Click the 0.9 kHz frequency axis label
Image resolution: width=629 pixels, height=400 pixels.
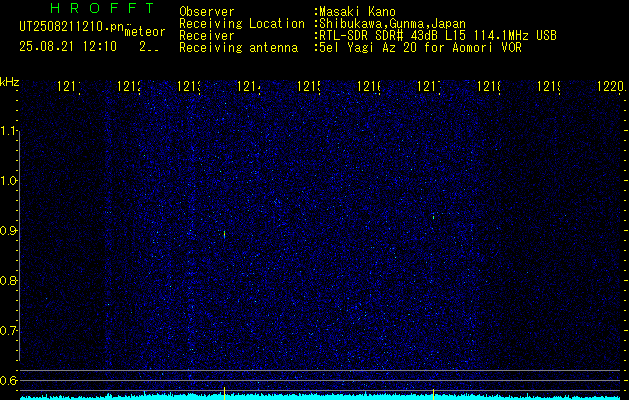coord(8,230)
